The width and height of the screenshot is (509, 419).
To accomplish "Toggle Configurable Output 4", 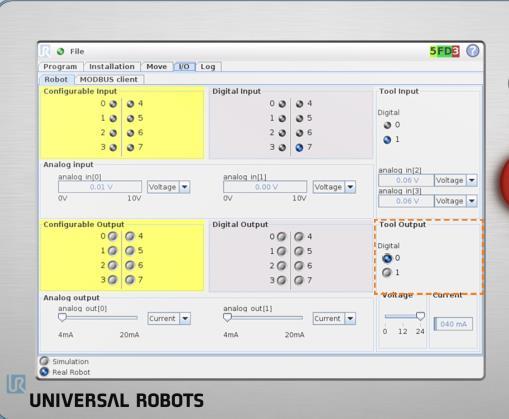I will coord(130,236).
